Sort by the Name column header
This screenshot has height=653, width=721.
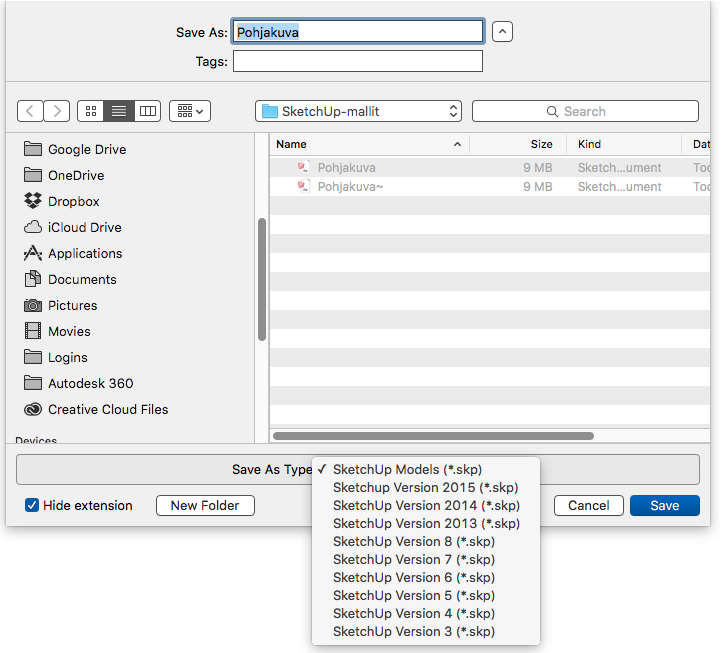pyautogui.click(x=369, y=144)
